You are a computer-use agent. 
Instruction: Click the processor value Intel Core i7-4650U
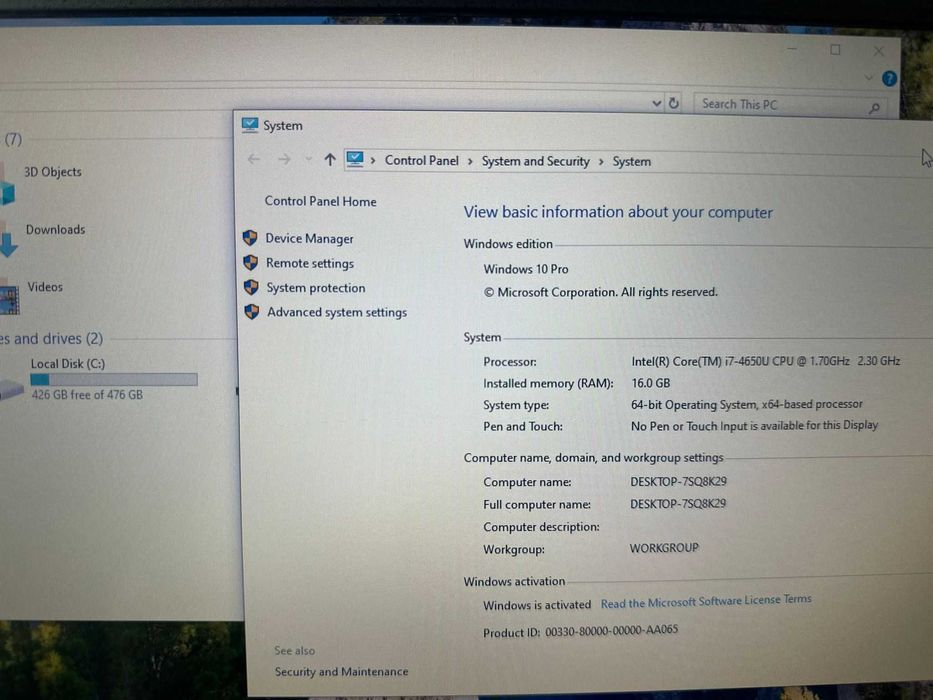click(765, 361)
